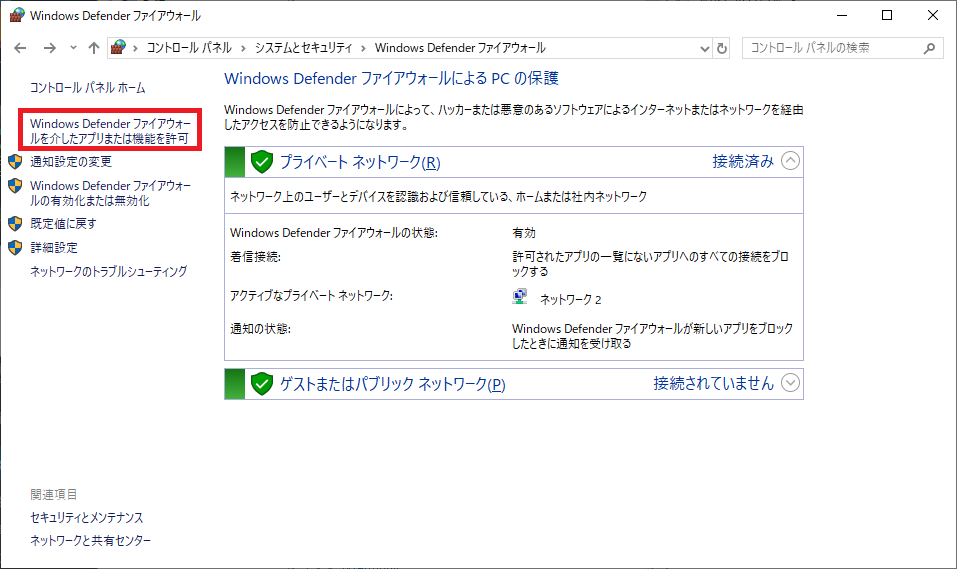Click 着信接続 label
The height and width of the screenshot is (569, 957).
(255, 257)
